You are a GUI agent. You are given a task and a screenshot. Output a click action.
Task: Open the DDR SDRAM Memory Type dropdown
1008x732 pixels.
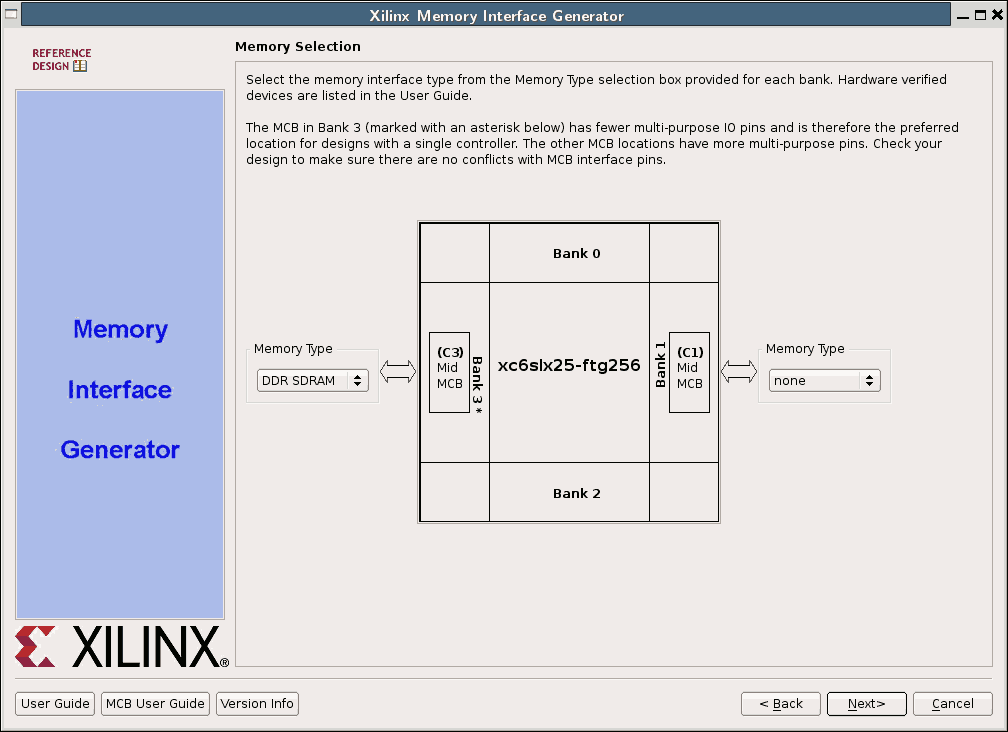coord(313,380)
